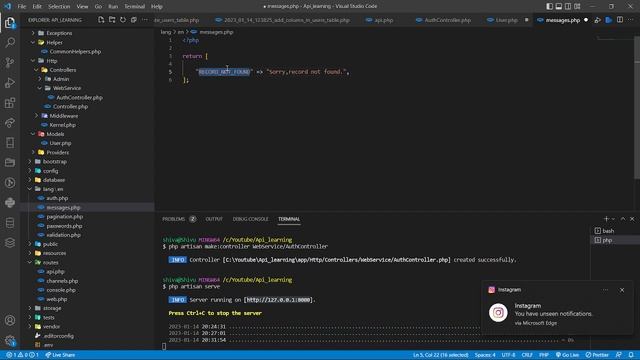Toggle secondary sidebar layout icon
Image resolution: width=640 pixels, height=360 pixels.
click(x=568, y=6)
